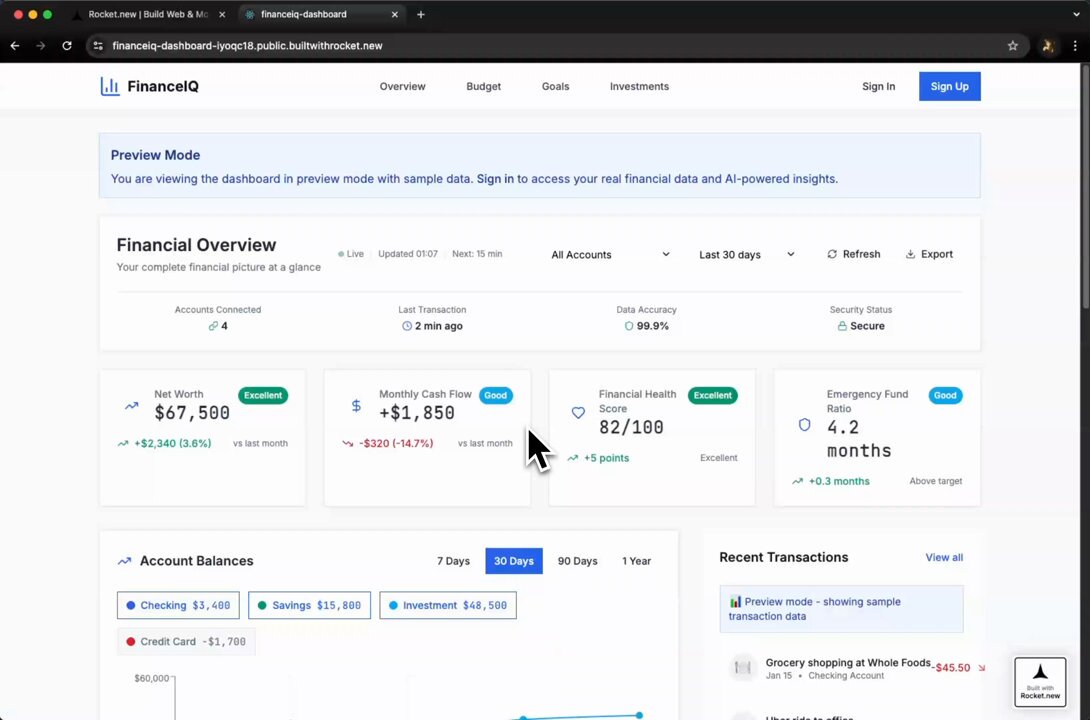Click the page vertical scrollbar
Screen dimensions: 1090x720
pos(1085,188)
